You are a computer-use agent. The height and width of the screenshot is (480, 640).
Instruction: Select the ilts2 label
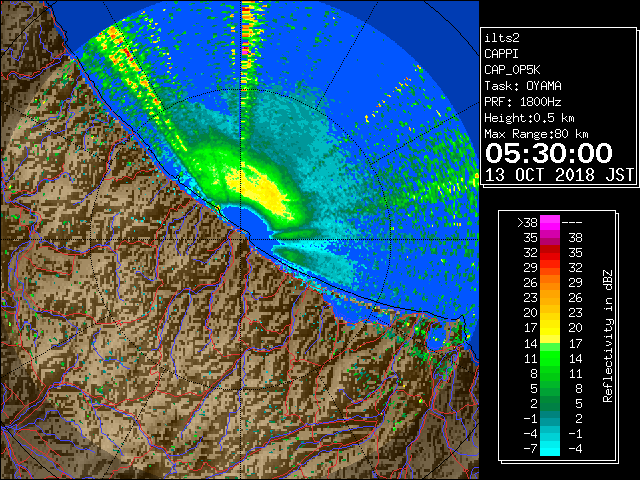(502, 38)
